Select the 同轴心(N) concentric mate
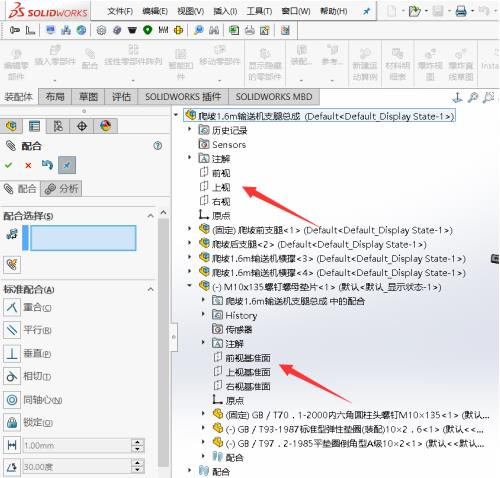This screenshot has height=478, width=500. point(33,399)
